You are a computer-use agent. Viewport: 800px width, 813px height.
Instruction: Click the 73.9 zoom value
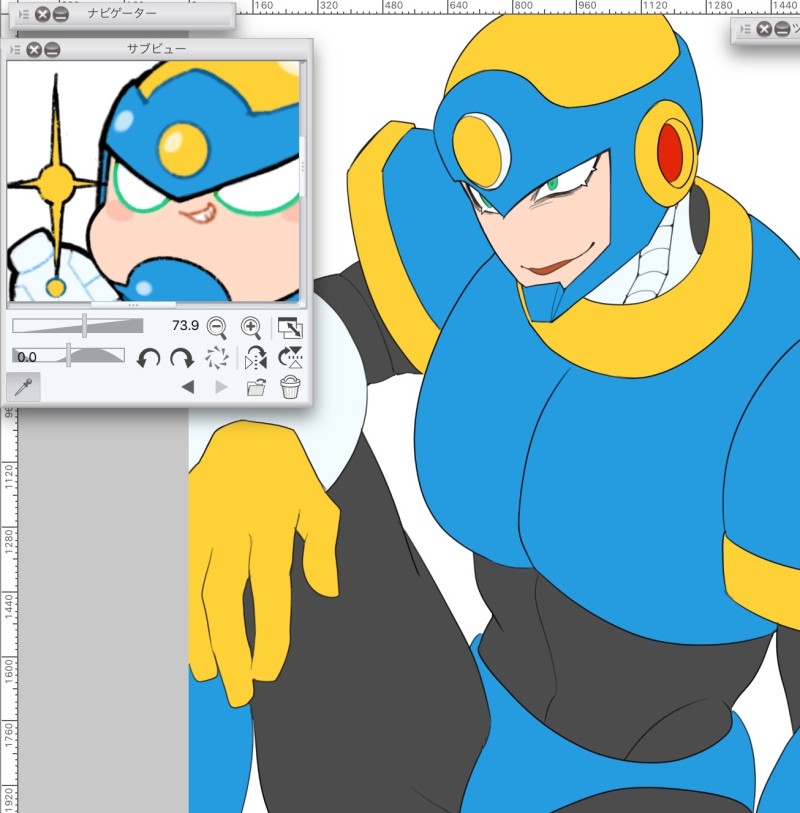point(185,325)
